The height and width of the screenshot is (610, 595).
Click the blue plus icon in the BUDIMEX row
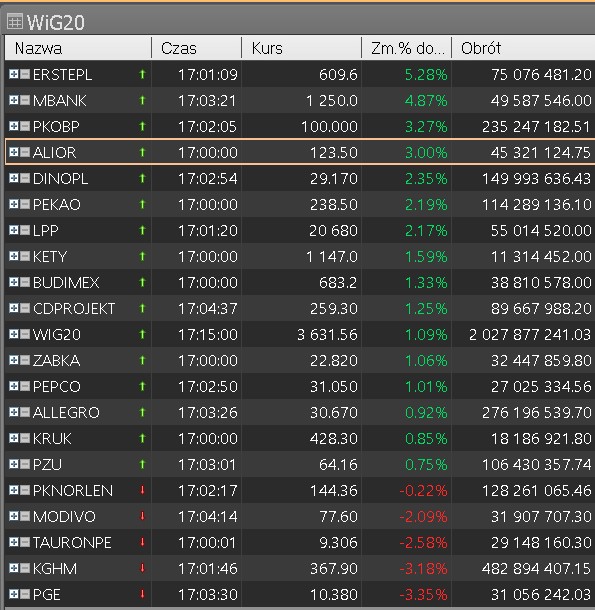pos(14,282)
